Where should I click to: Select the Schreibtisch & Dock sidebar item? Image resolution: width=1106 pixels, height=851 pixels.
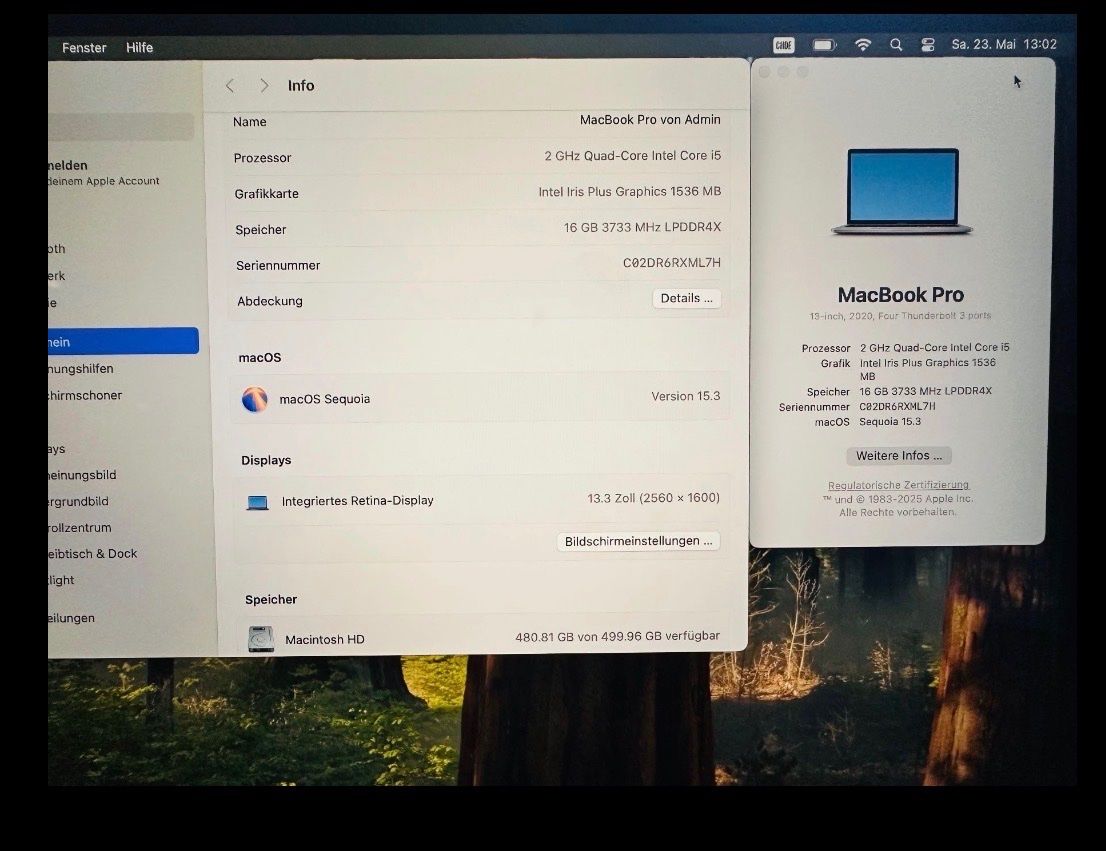[x=92, y=553]
